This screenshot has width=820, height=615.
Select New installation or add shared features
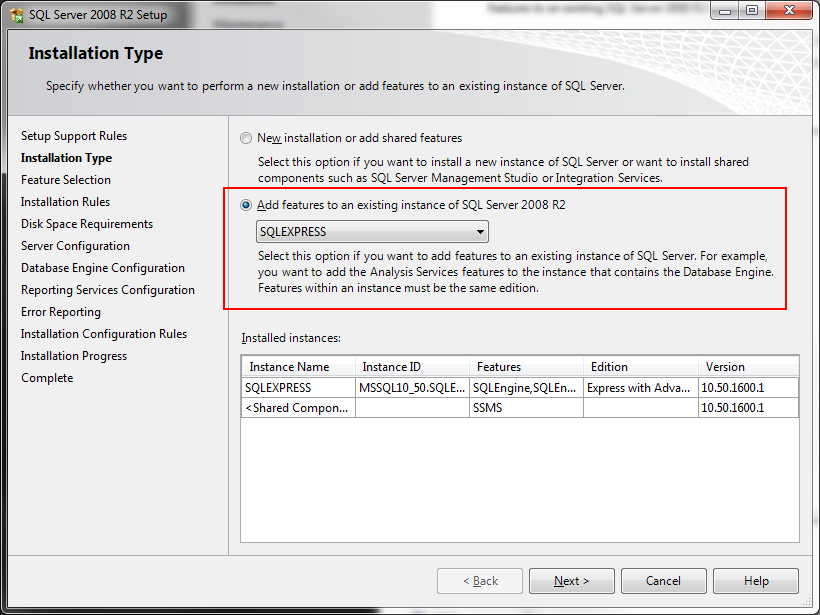[246, 138]
